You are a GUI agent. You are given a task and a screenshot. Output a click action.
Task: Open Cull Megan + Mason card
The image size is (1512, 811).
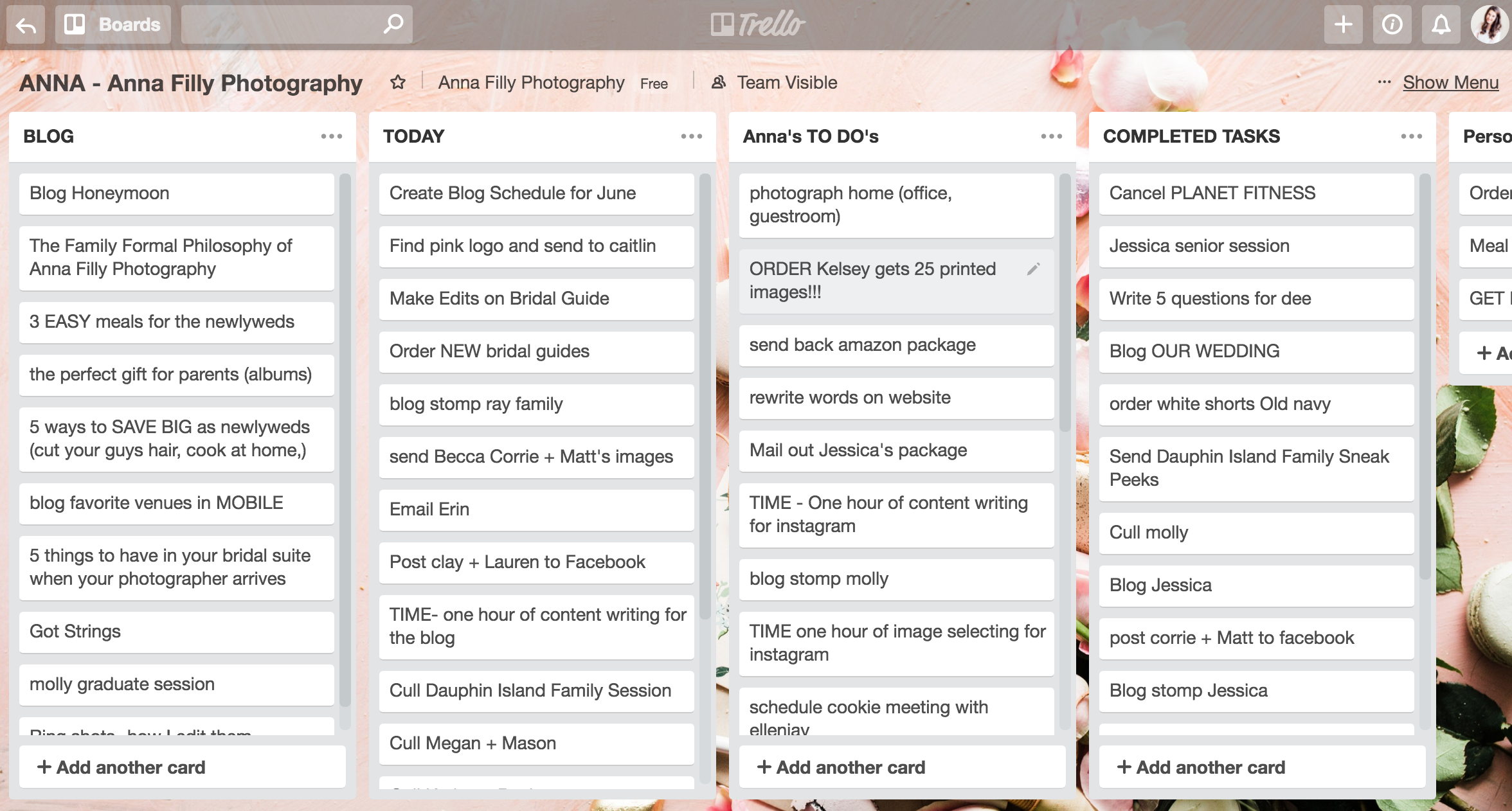(537, 744)
